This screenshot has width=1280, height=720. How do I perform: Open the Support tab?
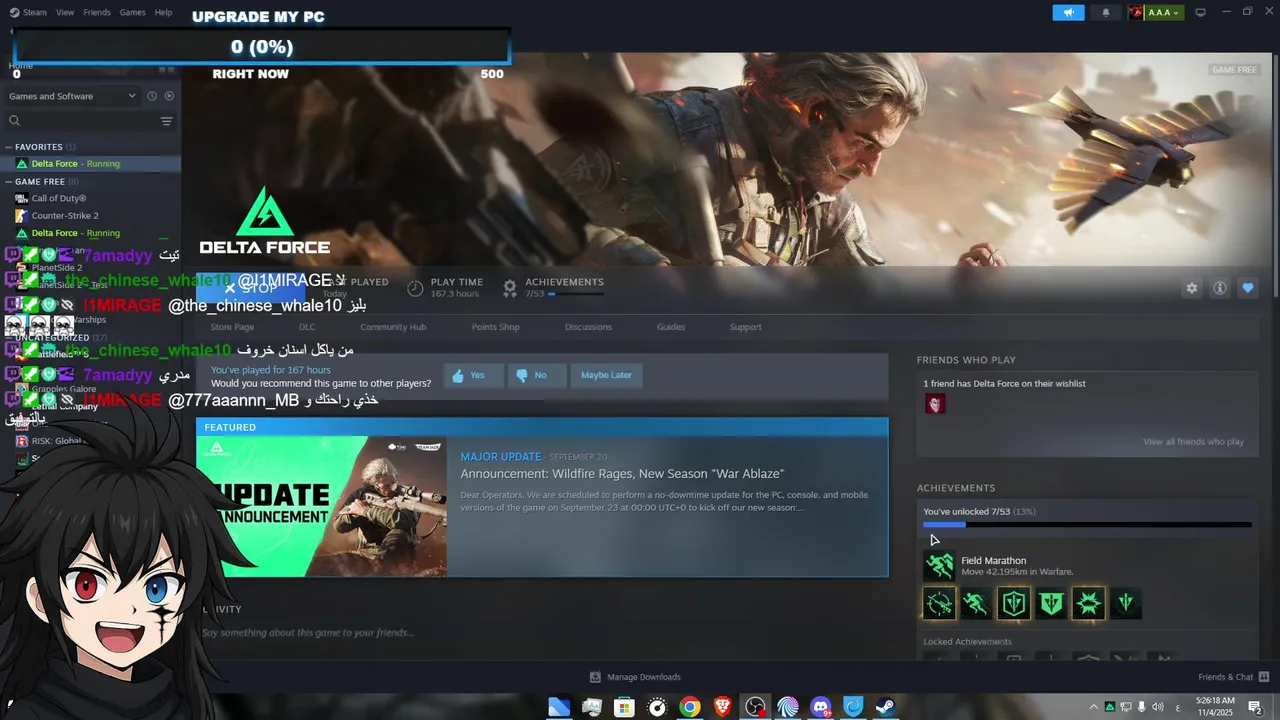coord(745,327)
